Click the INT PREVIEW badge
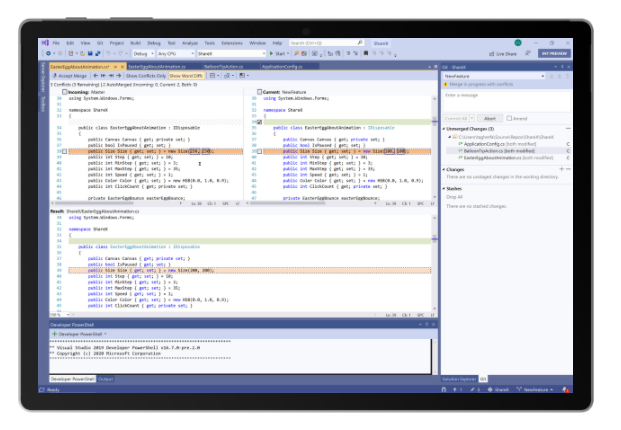 coord(554,53)
